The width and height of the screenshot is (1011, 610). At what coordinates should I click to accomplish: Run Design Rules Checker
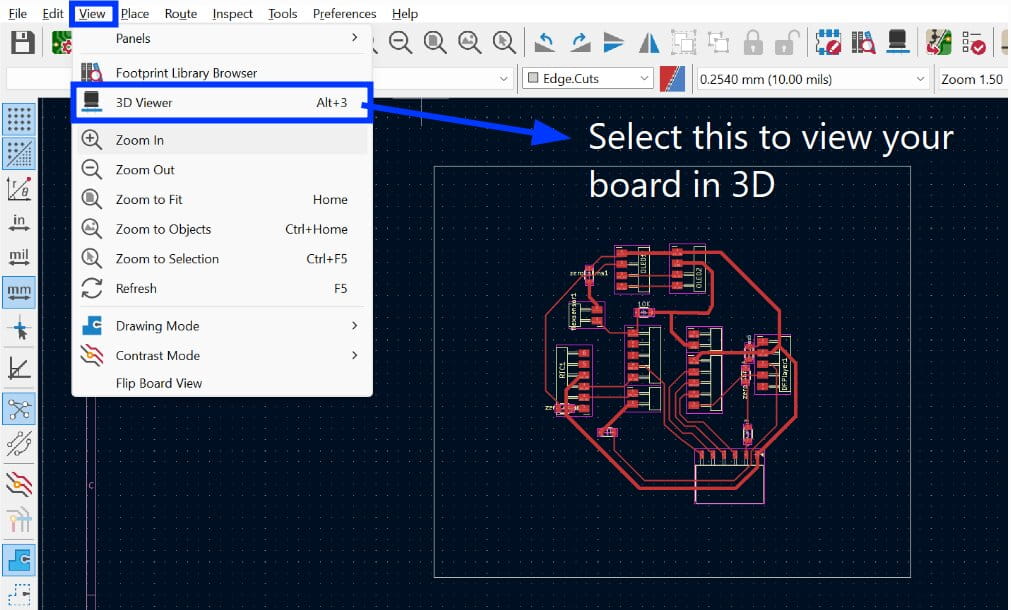point(973,43)
